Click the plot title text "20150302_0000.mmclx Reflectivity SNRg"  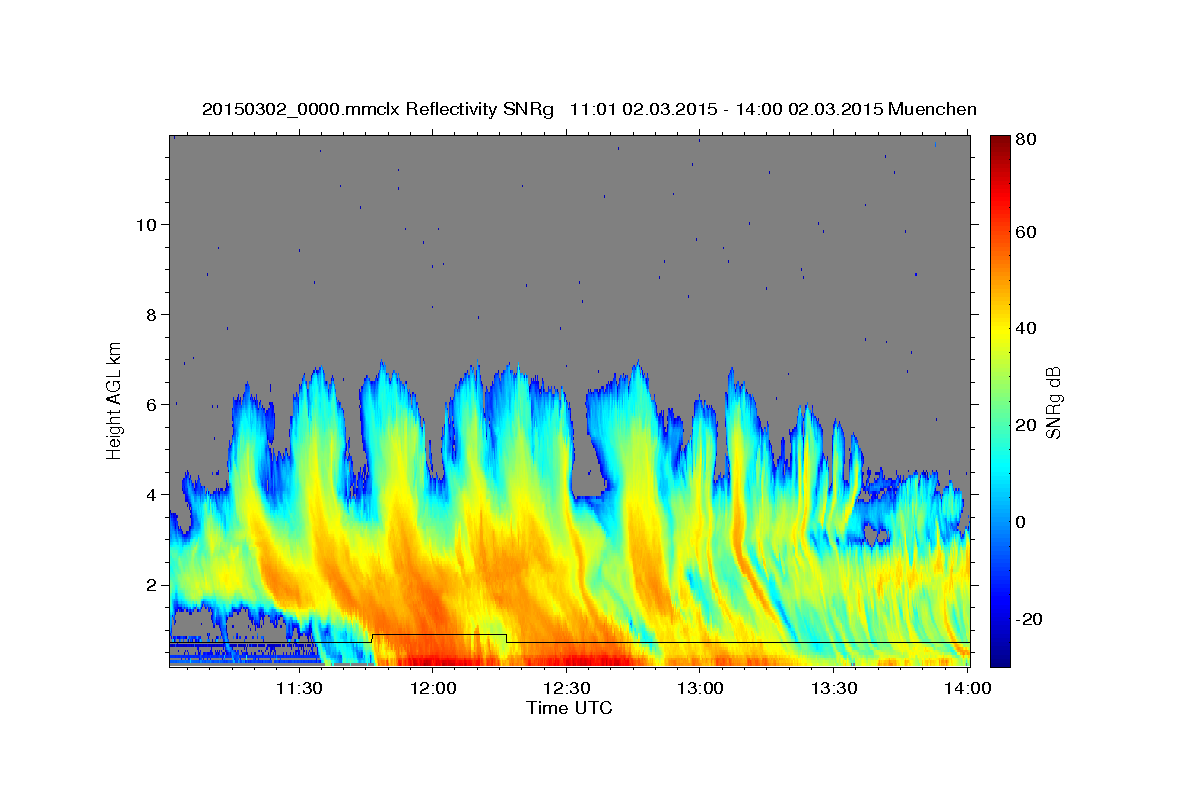pyautogui.click(x=378, y=109)
